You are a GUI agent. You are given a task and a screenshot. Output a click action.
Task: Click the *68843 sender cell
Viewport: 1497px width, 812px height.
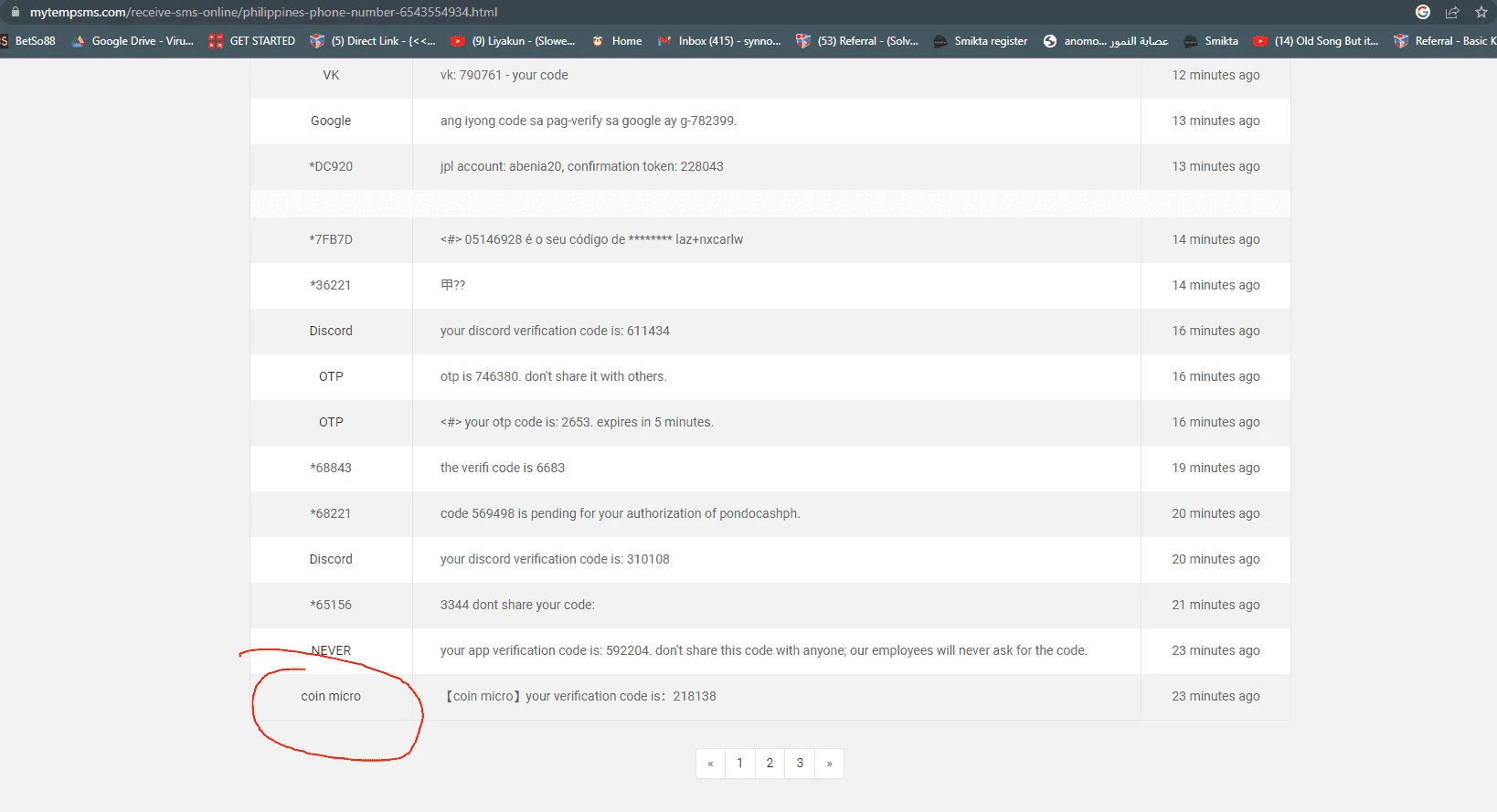point(331,468)
